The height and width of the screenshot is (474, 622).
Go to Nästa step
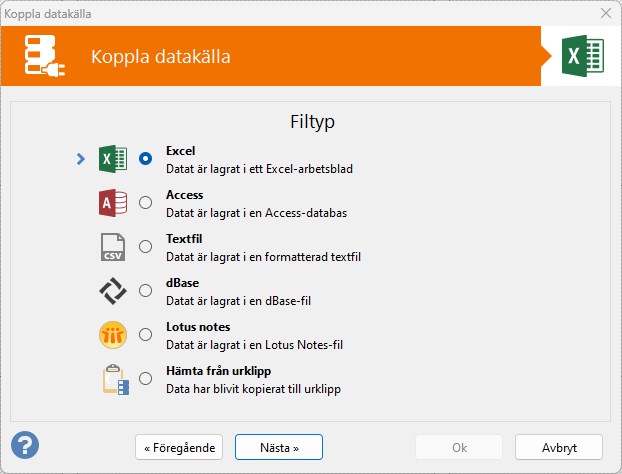tap(279, 447)
